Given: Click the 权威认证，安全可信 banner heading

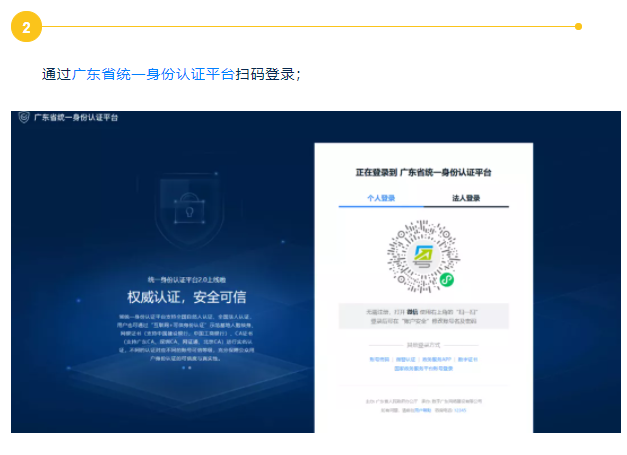Looking at the screenshot, I should (x=186, y=298).
